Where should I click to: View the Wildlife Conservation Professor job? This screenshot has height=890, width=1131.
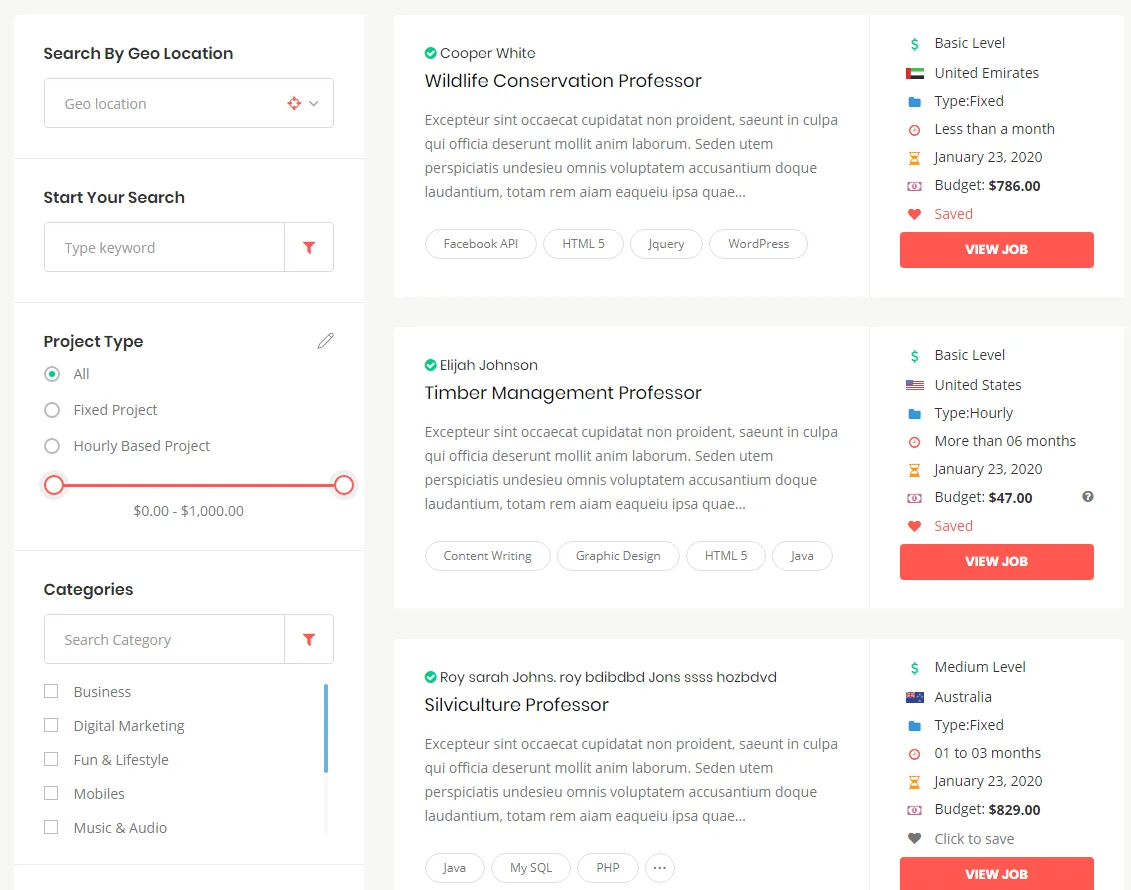click(x=996, y=250)
